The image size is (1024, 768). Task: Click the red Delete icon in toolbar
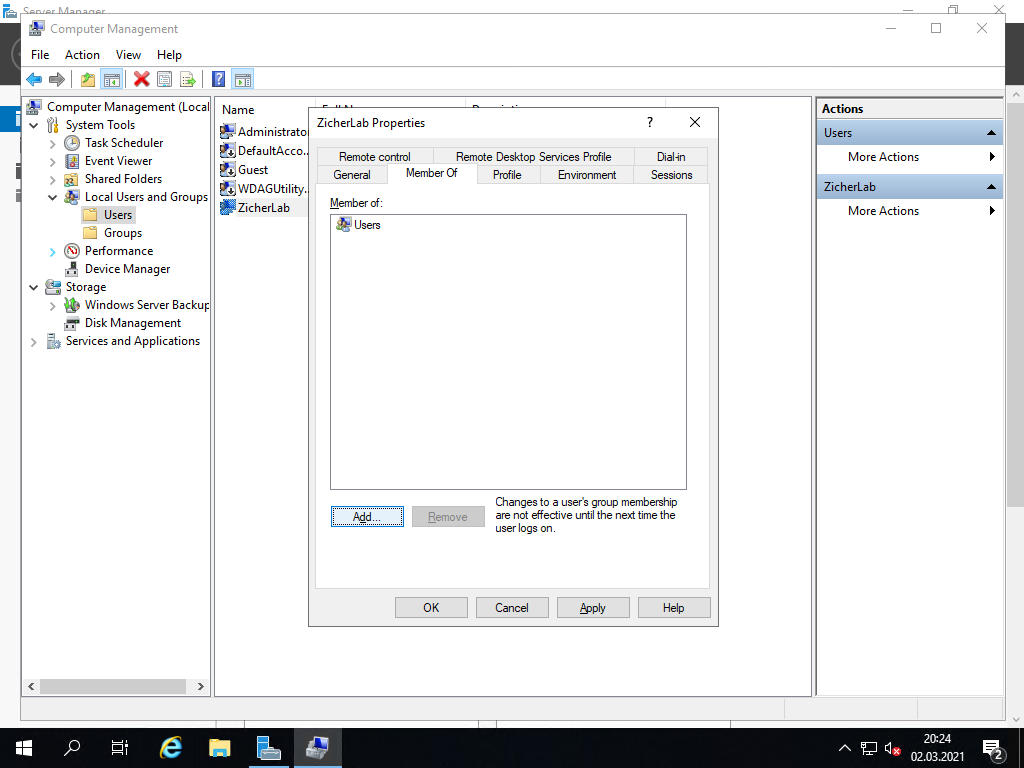141,80
